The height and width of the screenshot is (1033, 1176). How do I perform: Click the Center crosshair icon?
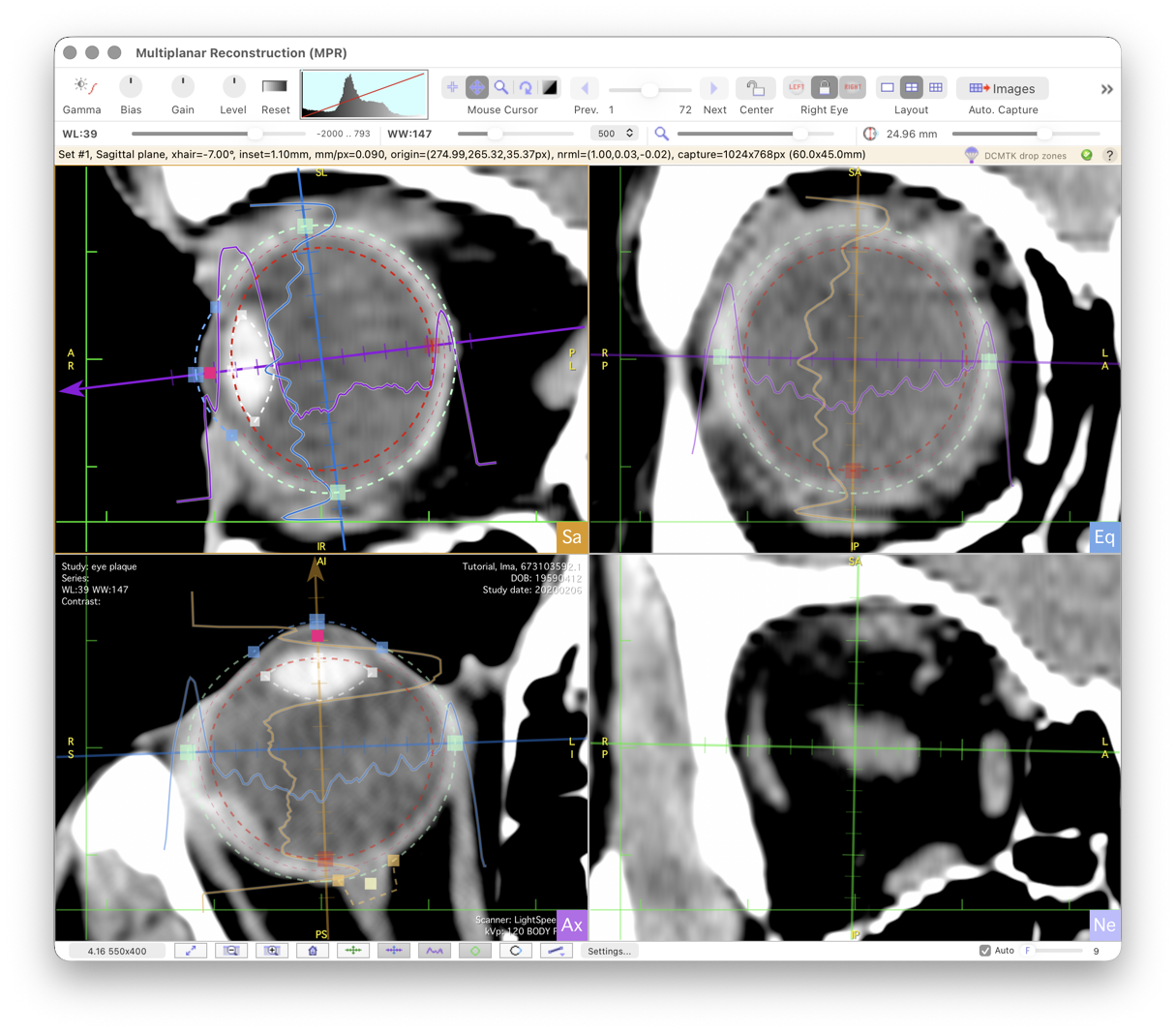coord(755,88)
